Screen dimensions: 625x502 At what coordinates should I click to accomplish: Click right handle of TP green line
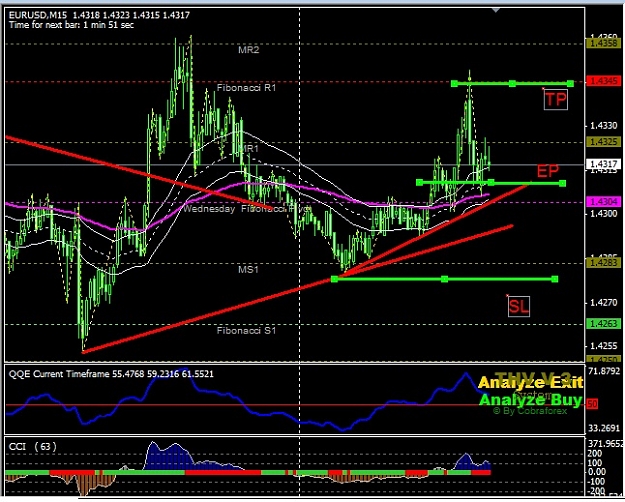(570, 83)
